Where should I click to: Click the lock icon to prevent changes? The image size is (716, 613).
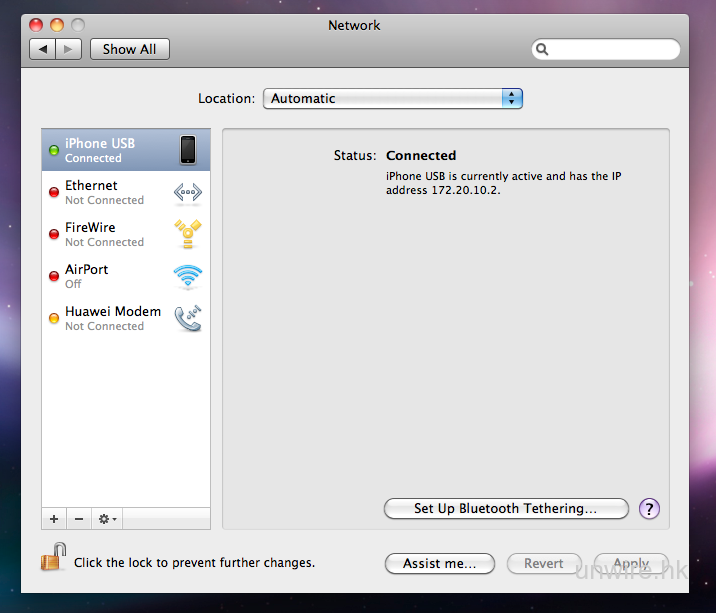[x=53, y=557]
